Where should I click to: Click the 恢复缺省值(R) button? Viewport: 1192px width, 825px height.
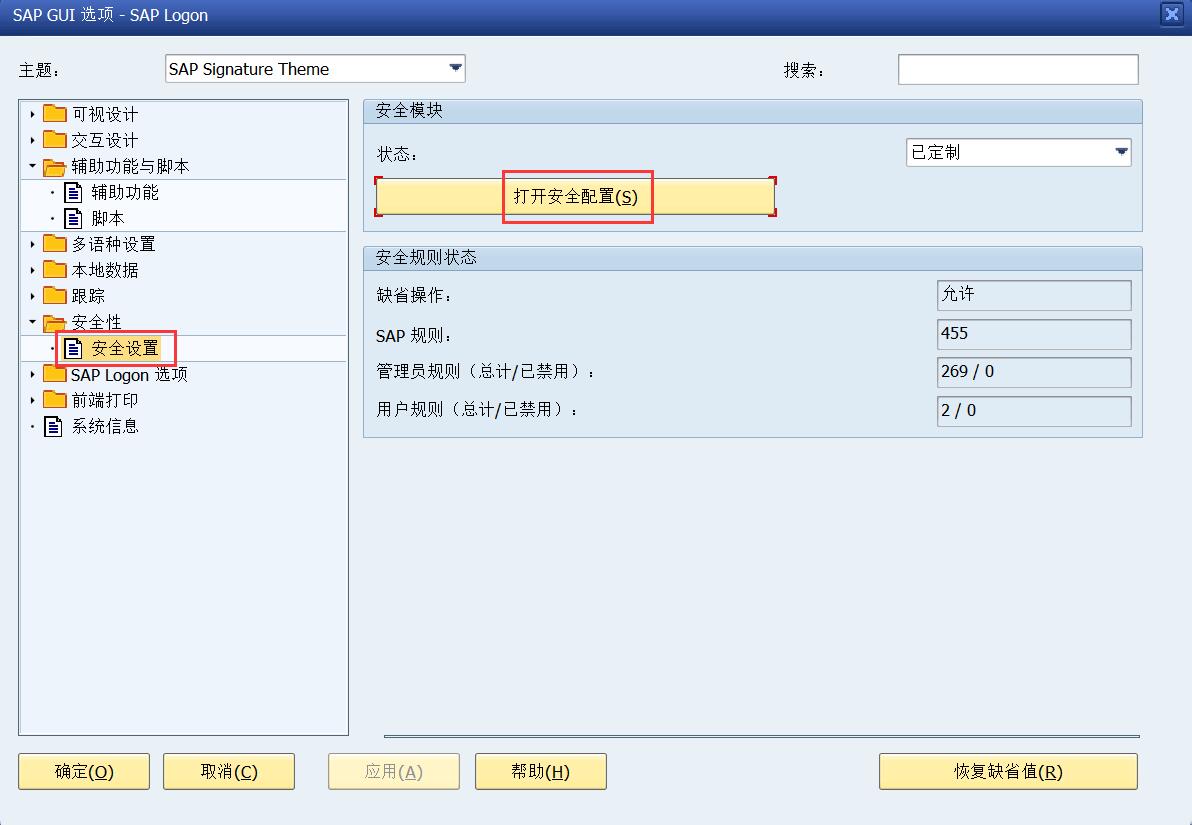(1008, 771)
